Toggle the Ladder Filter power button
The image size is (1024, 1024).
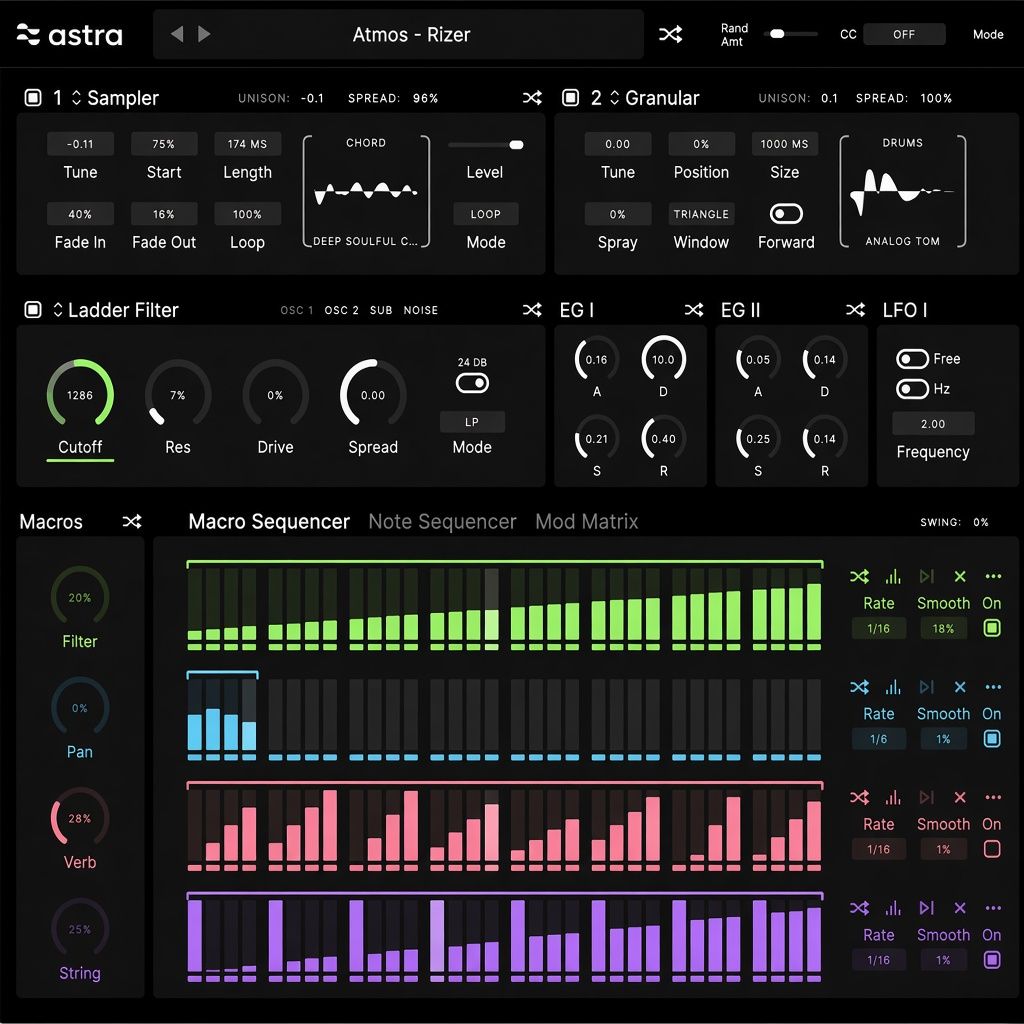[x=33, y=310]
